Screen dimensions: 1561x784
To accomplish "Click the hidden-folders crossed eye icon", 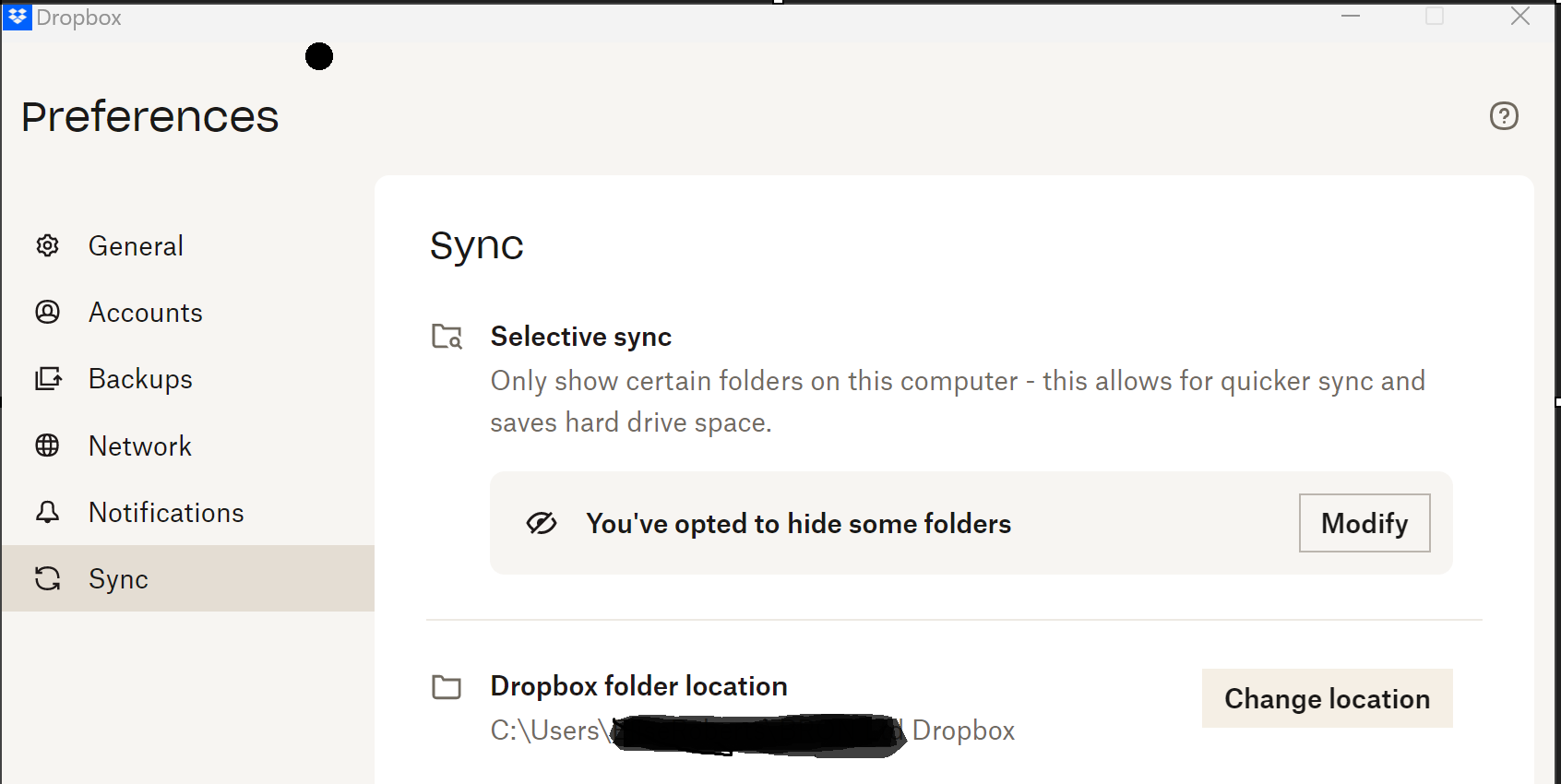I will (542, 523).
